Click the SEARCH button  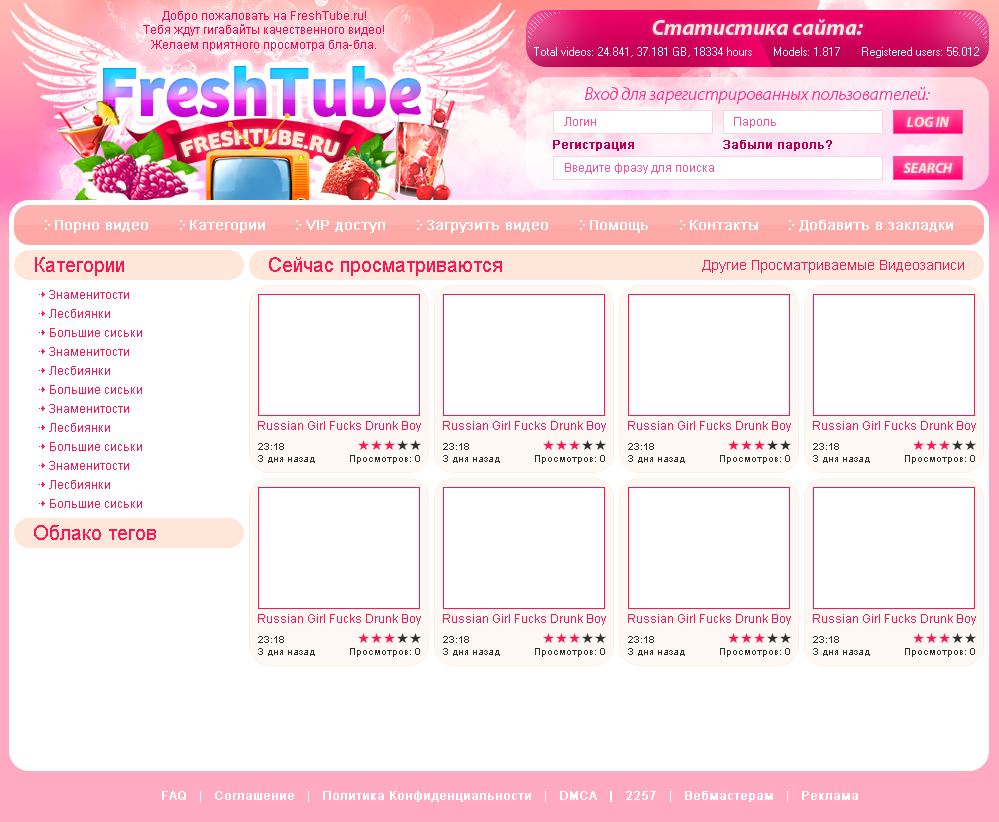pyautogui.click(x=928, y=168)
